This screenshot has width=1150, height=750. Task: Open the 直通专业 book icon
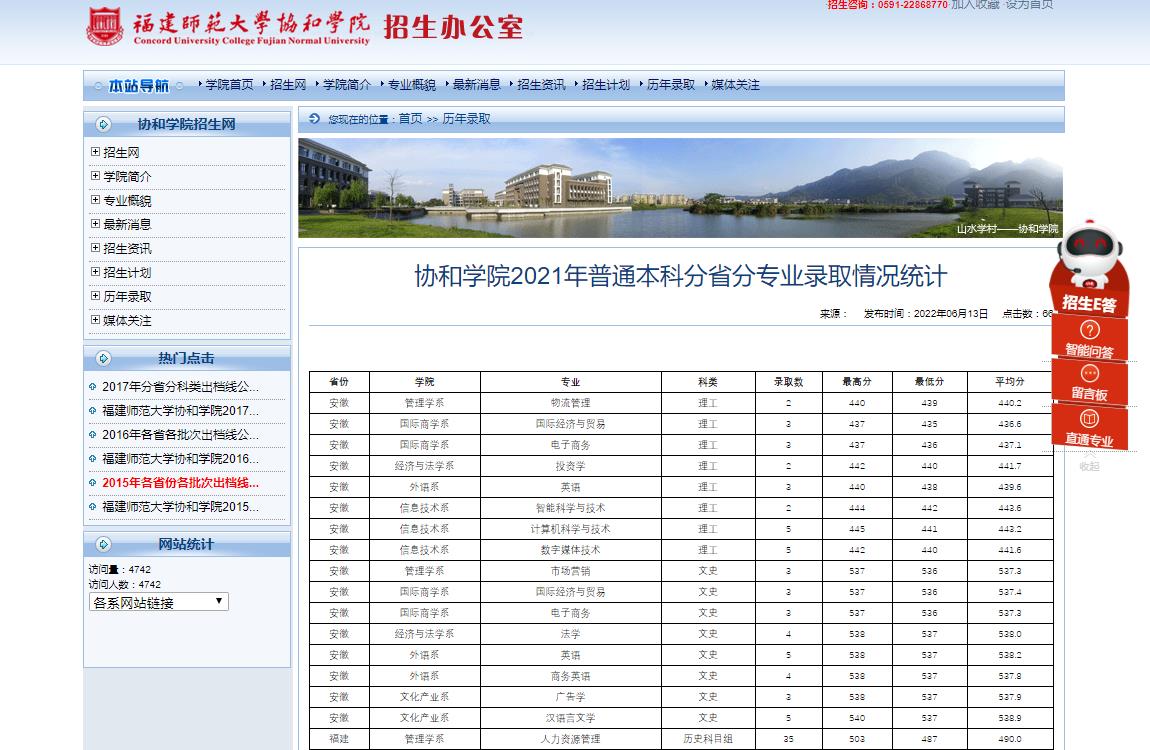point(1089,419)
